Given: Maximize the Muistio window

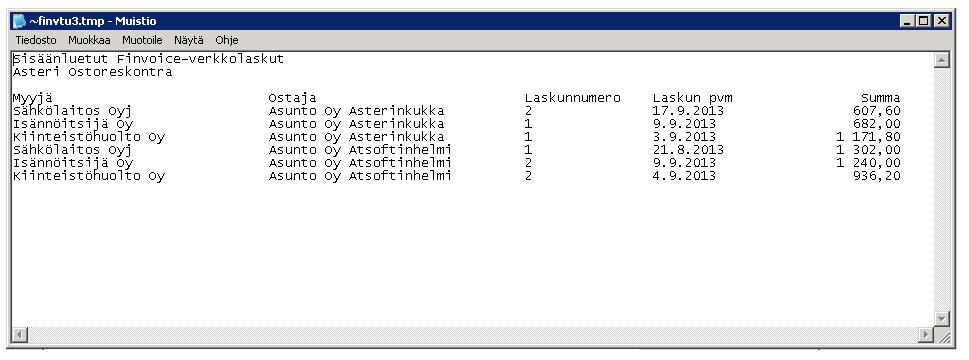Looking at the screenshot, I should [x=923, y=21].
